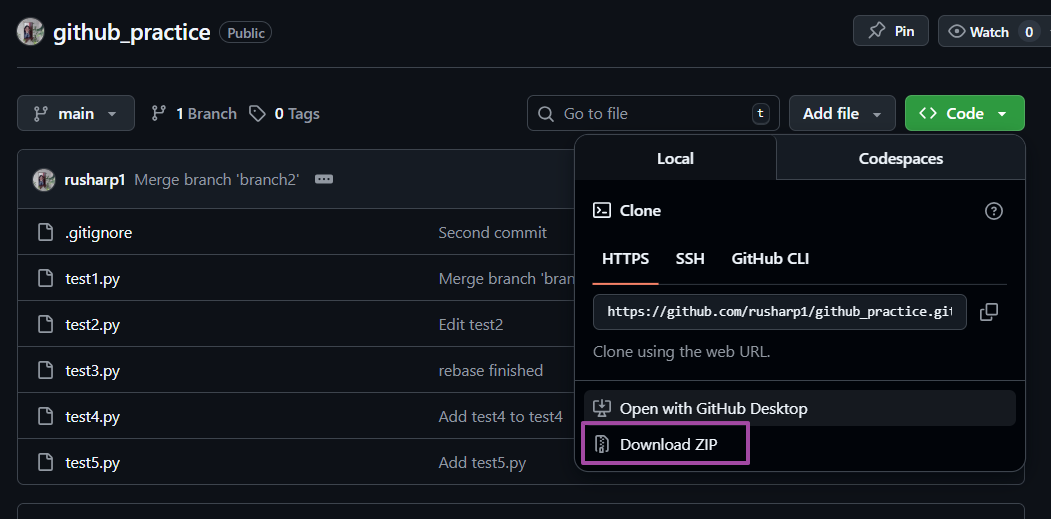This screenshot has width=1051, height=519.
Task: Click the file icon beside test2.py
Action: (x=45, y=325)
